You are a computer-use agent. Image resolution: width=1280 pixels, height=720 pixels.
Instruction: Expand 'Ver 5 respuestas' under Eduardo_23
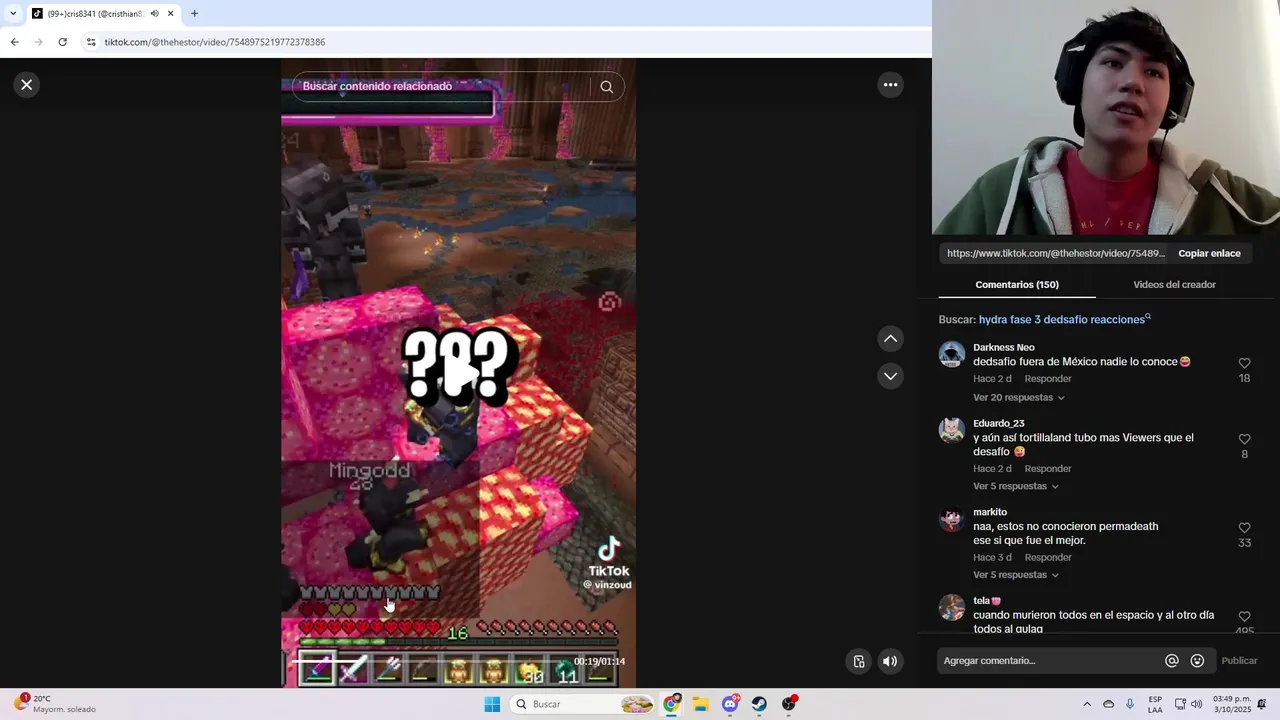[1016, 487]
